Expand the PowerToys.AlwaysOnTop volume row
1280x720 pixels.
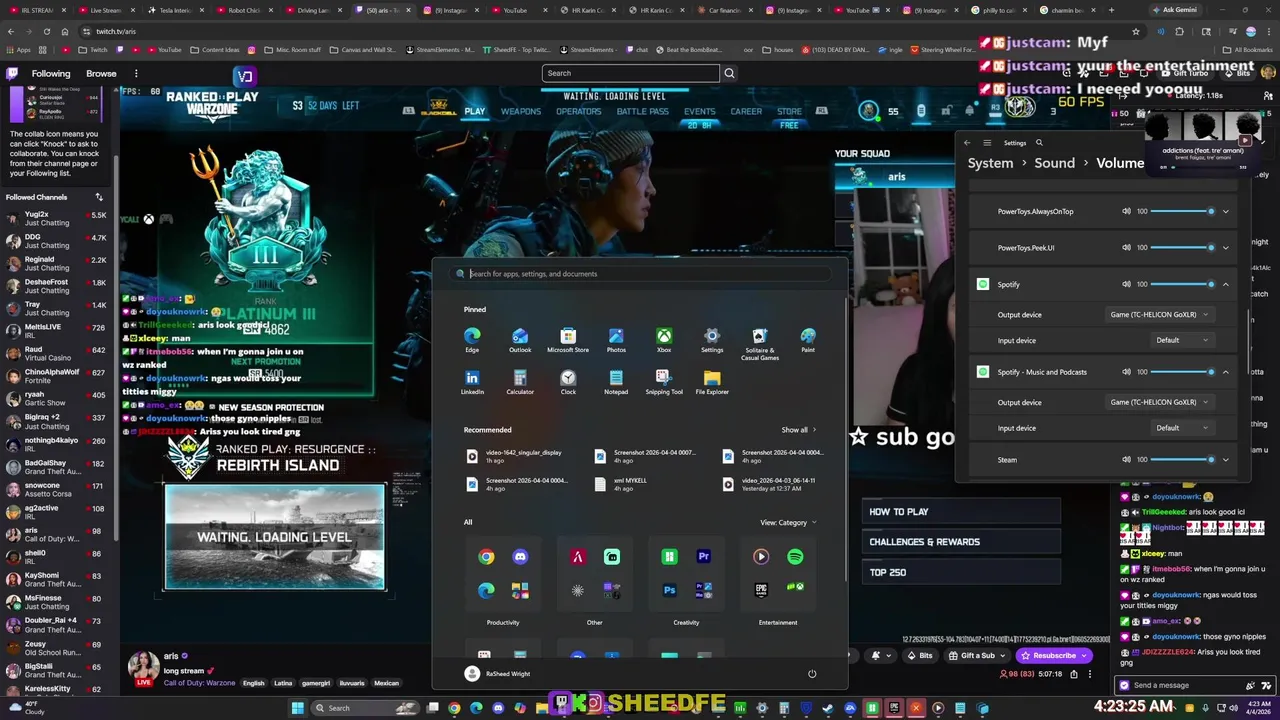coord(1225,211)
